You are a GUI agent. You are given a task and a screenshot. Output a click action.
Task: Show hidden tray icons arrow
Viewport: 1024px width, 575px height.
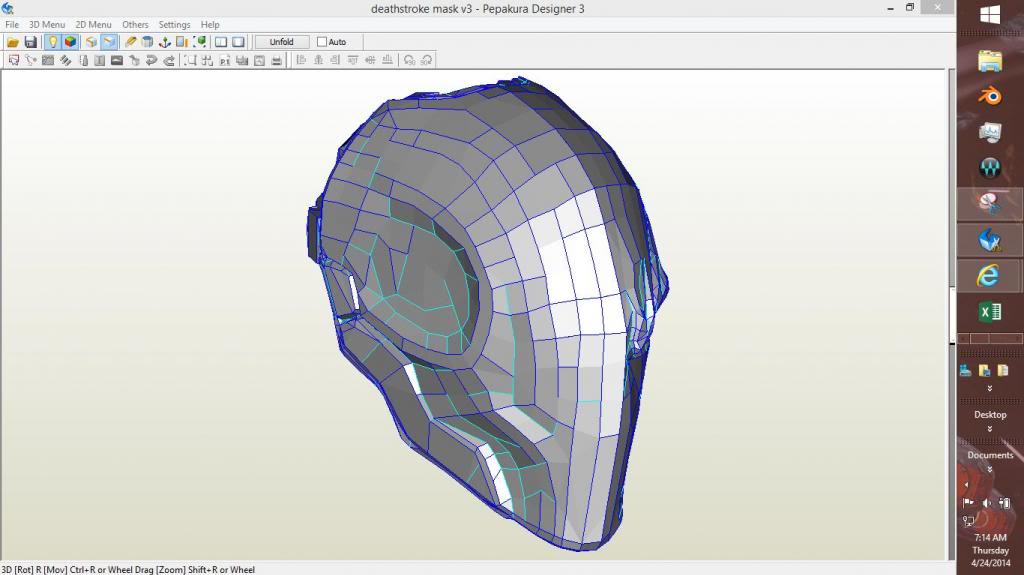(967, 485)
